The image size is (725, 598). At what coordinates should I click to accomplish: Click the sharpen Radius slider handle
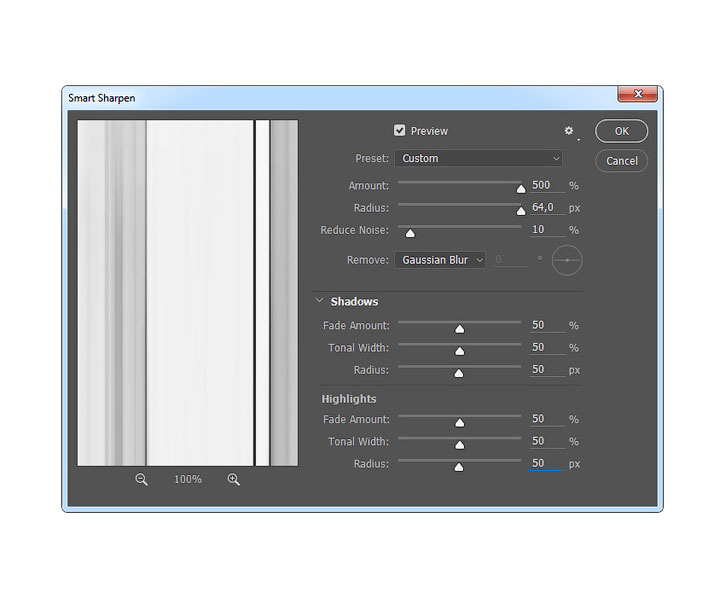(521, 211)
